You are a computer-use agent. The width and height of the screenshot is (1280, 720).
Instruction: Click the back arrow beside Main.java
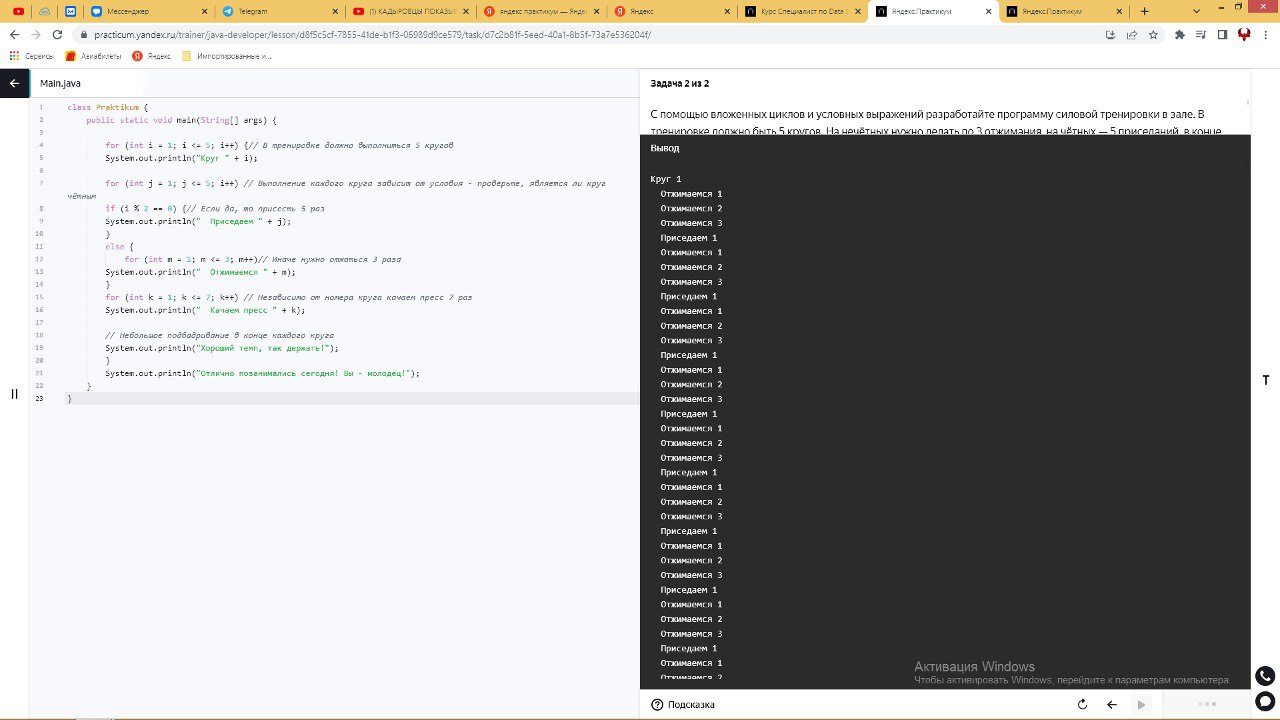(x=14, y=83)
